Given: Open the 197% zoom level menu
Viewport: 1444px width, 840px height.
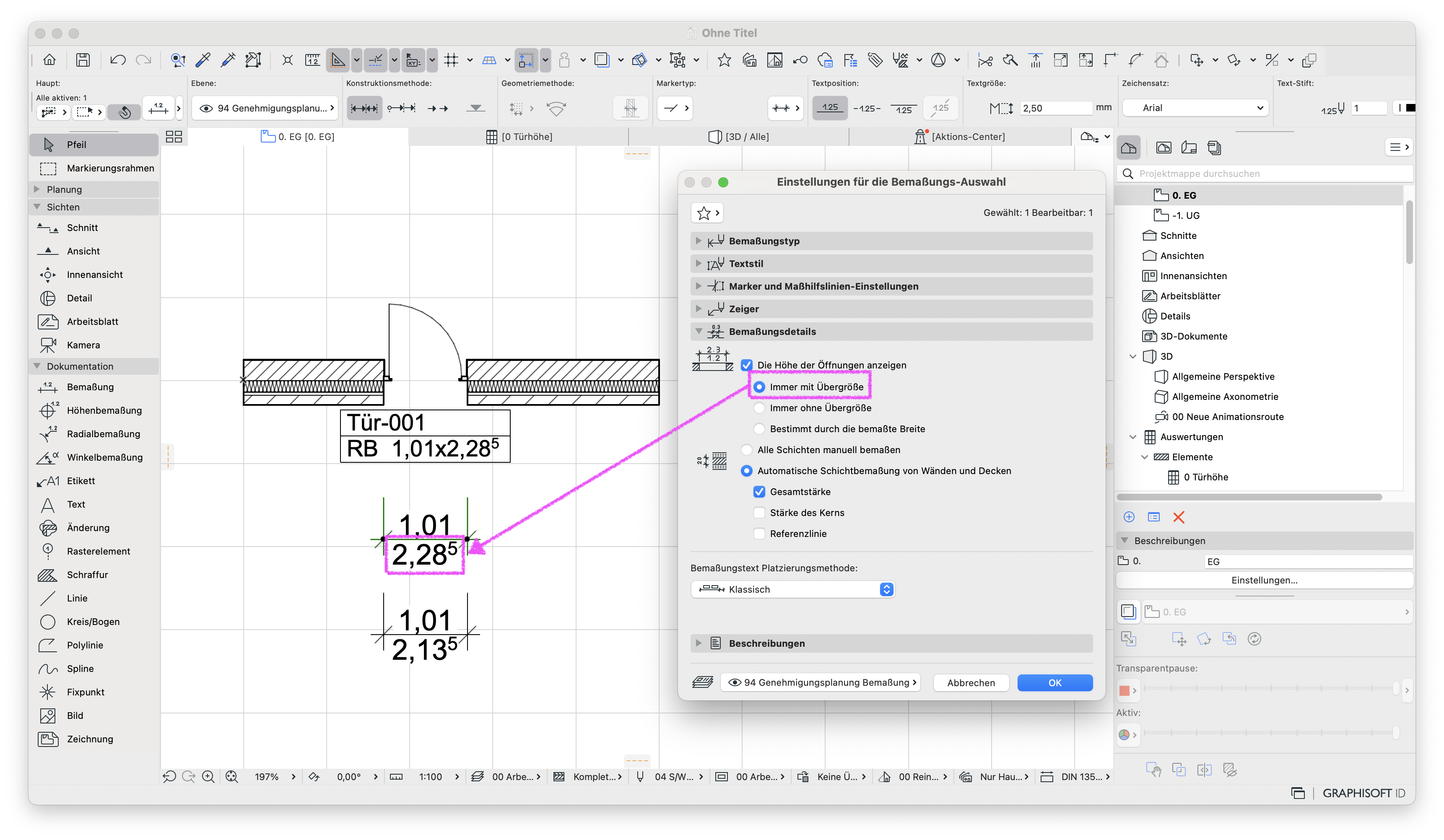Looking at the screenshot, I should pos(275,776).
